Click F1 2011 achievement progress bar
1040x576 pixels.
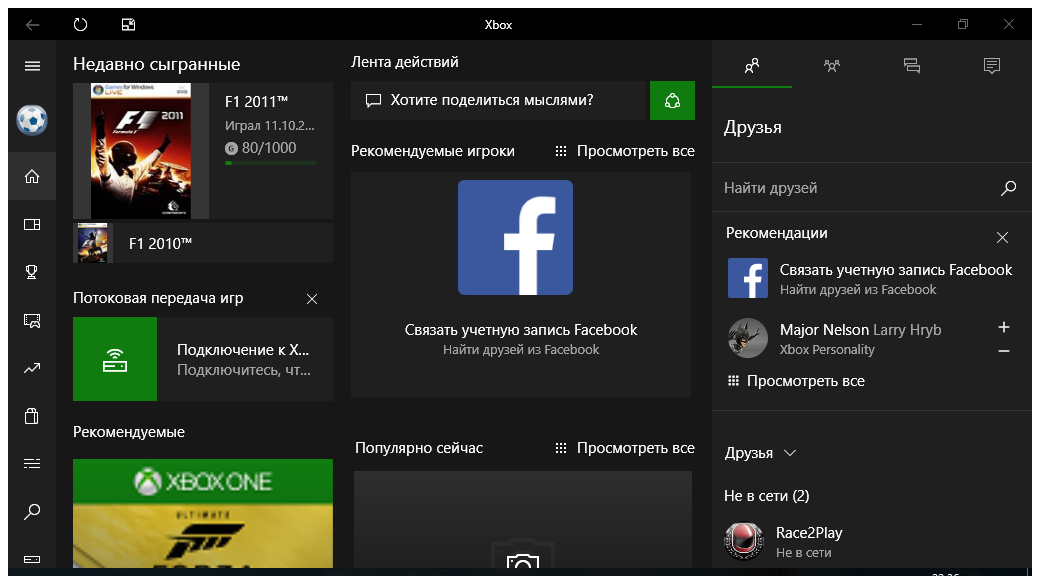[271, 163]
